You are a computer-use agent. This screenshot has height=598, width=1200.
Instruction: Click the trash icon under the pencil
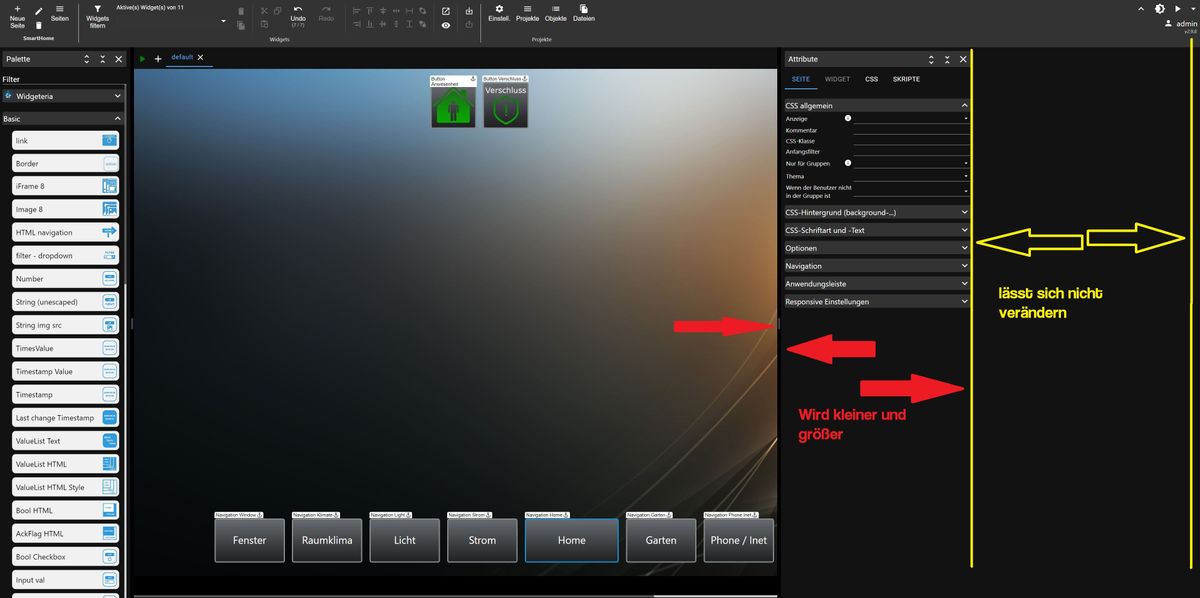tap(38, 24)
